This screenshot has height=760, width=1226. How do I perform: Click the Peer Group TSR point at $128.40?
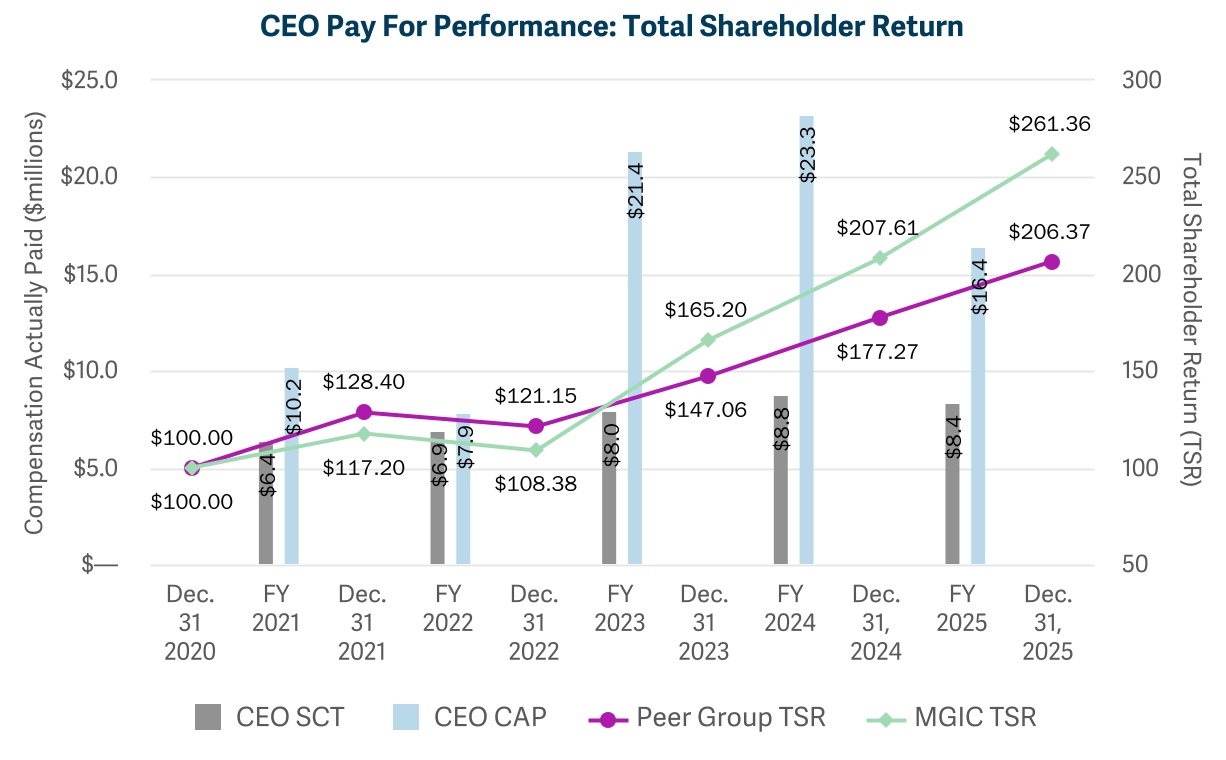tap(364, 412)
